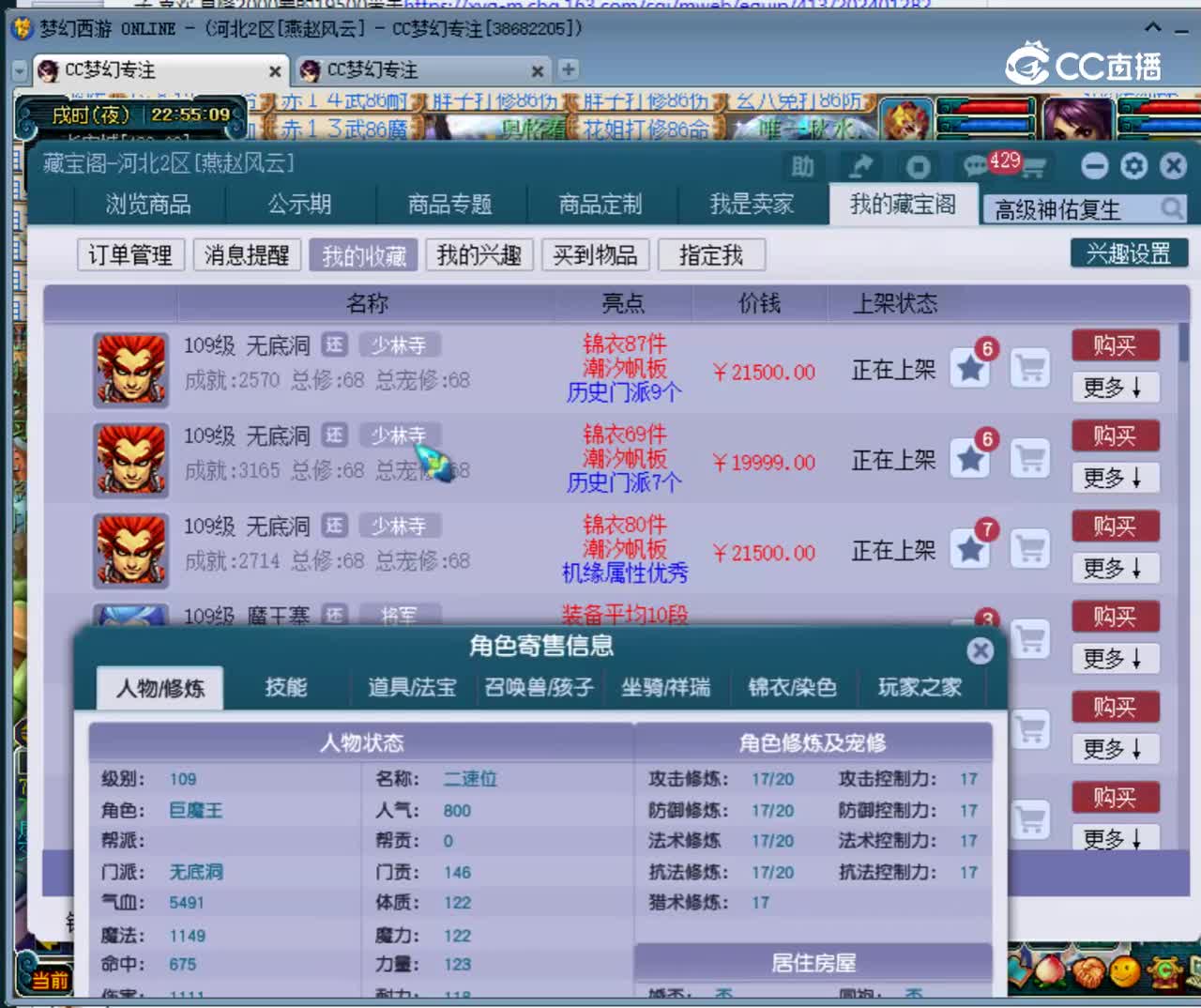The width and height of the screenshot is (1201, 1008).
Task: Open the shopping cart in the header
Action: [x=1034, y=167]
